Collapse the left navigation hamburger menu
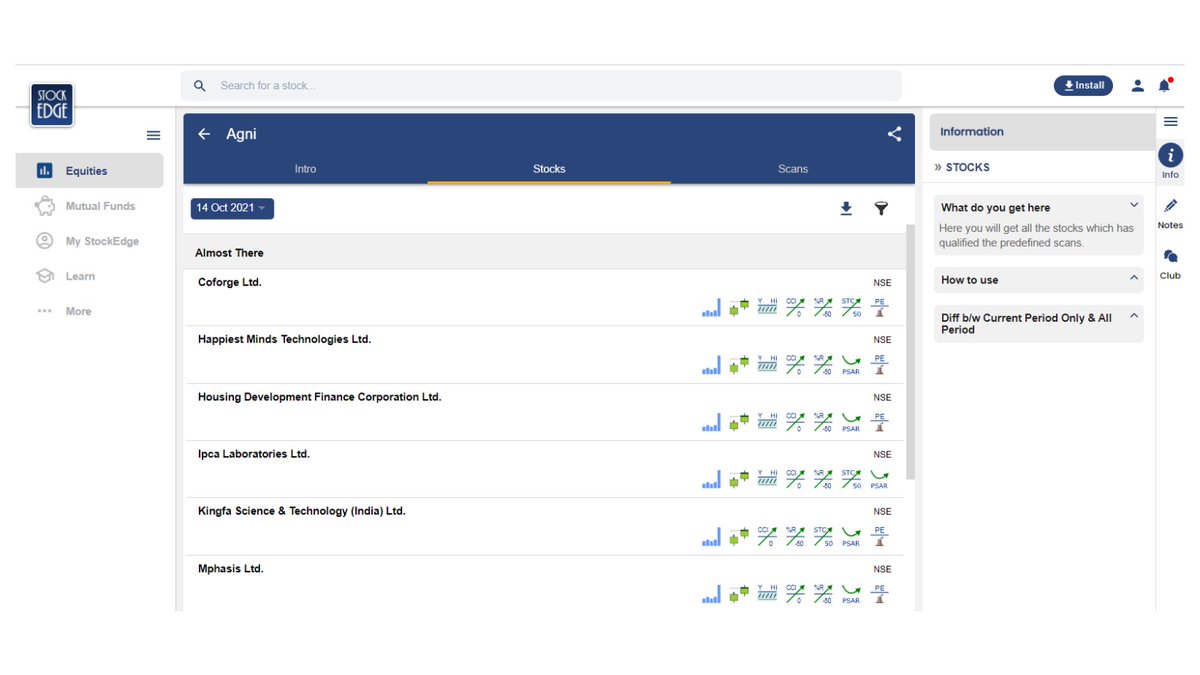The image size is (1200, 675). [153, 135]
